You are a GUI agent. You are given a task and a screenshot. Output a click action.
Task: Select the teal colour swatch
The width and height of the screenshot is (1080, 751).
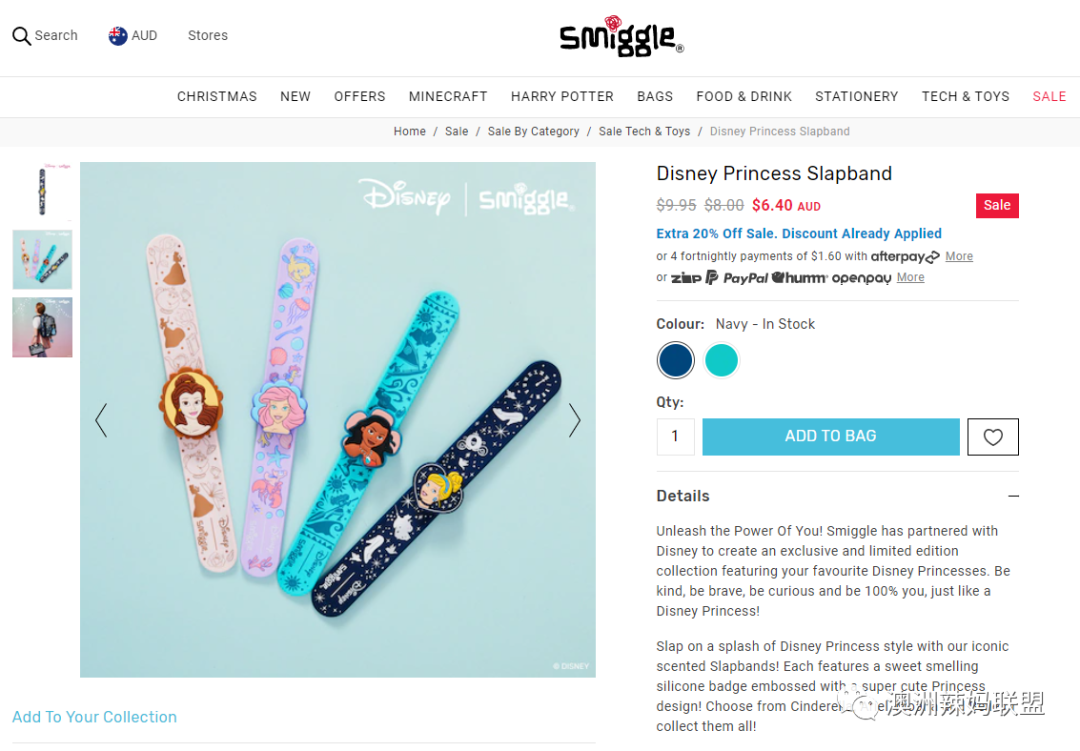(x=721, y=360)
